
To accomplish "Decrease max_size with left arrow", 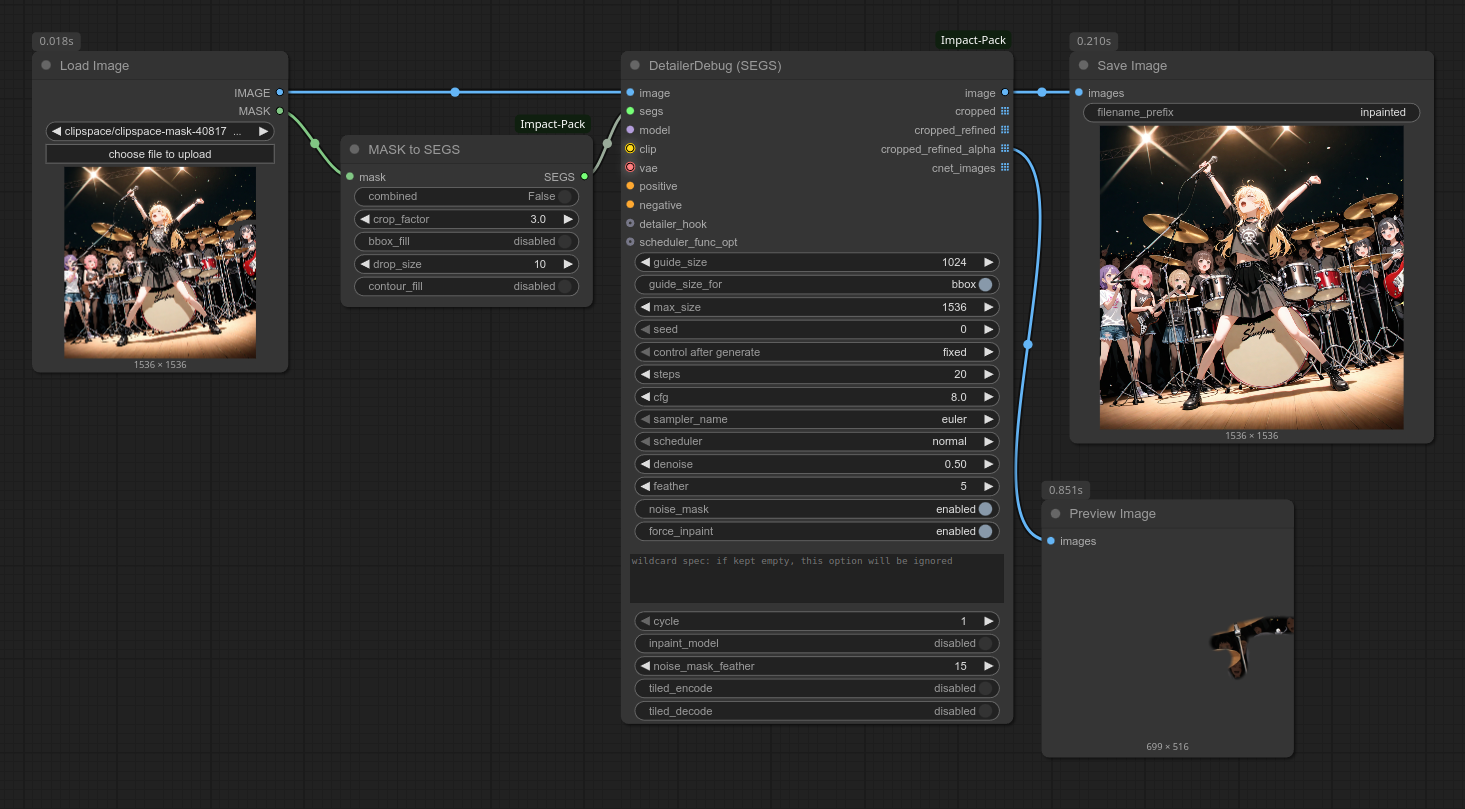I will point(645,307).
